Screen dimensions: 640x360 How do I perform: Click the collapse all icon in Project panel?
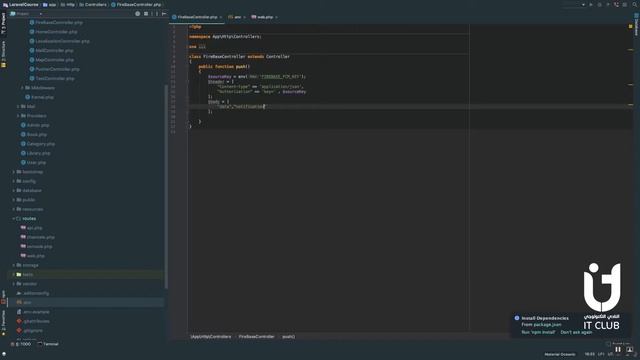pyautogui.click(x=146, y=14)
